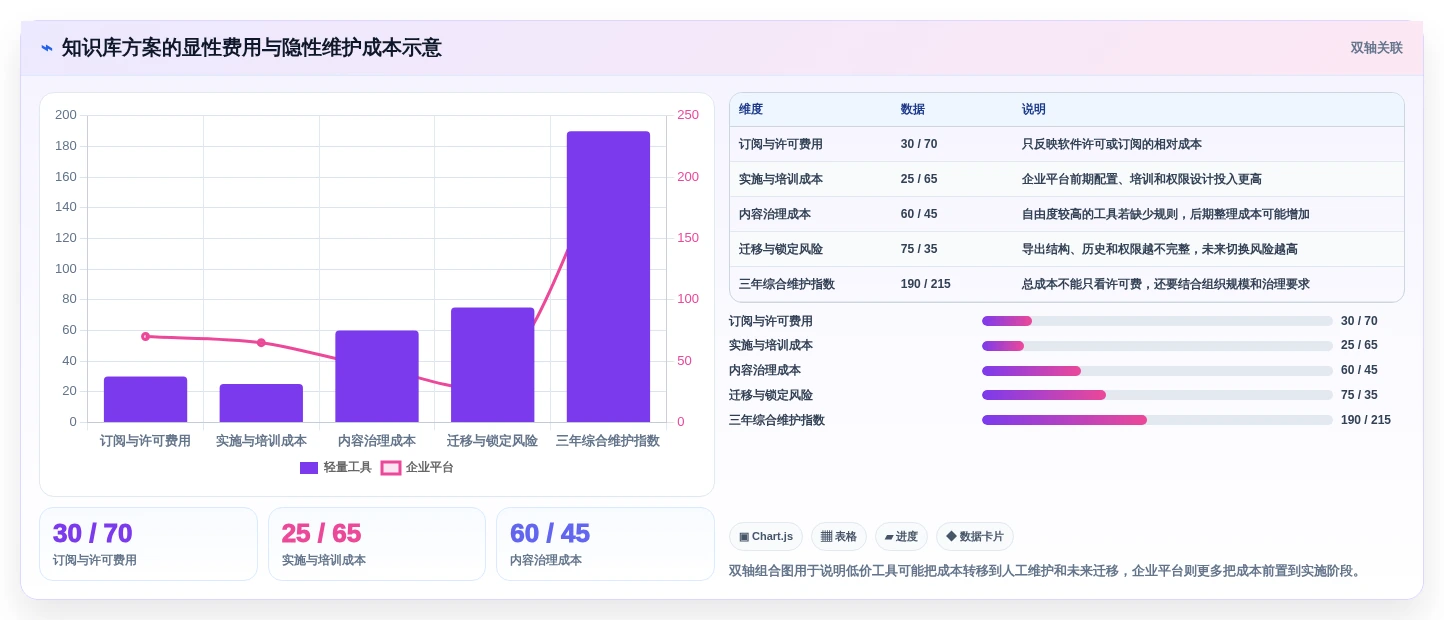This screenshot has width=1444, height=620.
Task: Click right axis tick label 250
Action: click(688, 115)
